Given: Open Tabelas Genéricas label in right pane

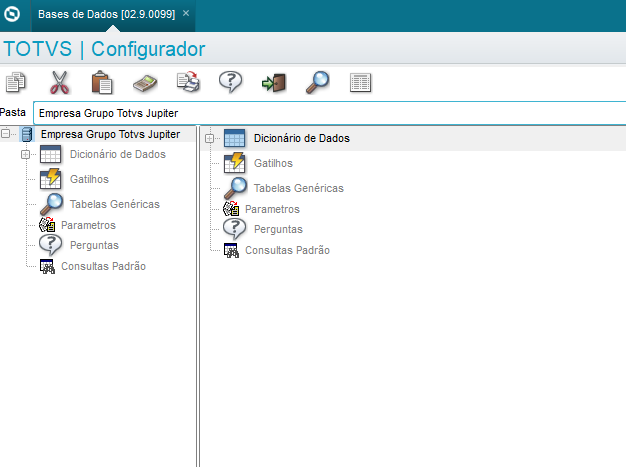Looking at the screenshot, I should pyautogui.click(x=299, y=188).
